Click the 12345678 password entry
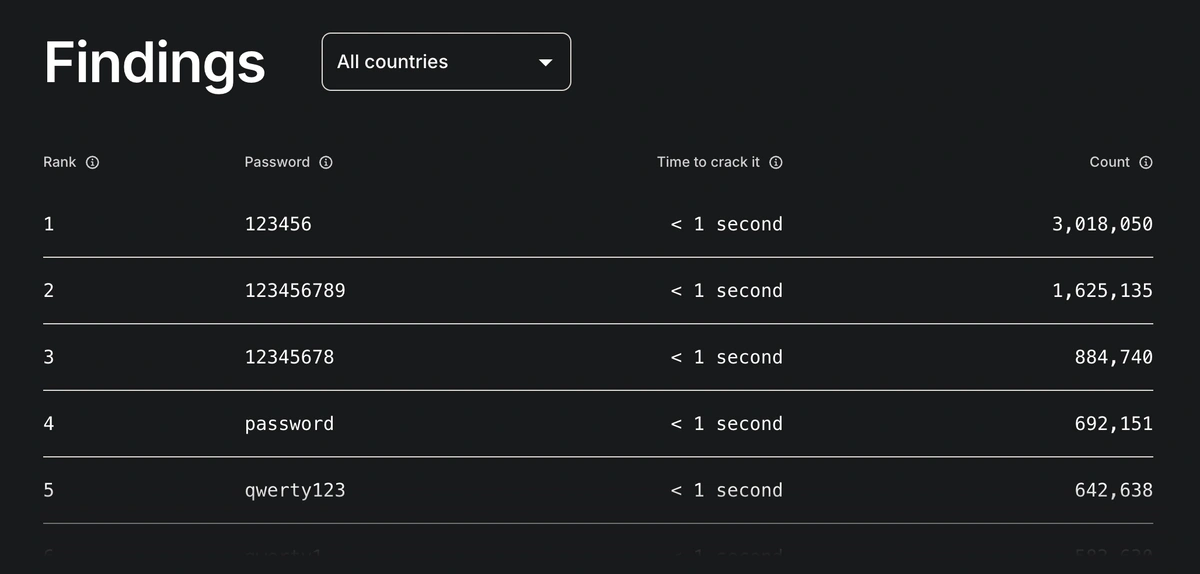 point(289,357)
